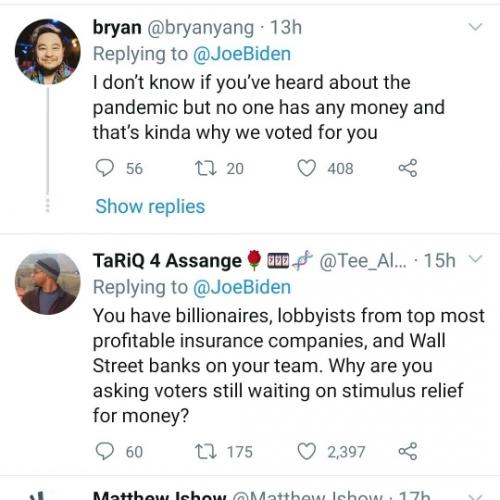Viewport: 500px width, 500px height.
Task: Reply to bryan's tweet via comment icon
Action: click(105, 168)
